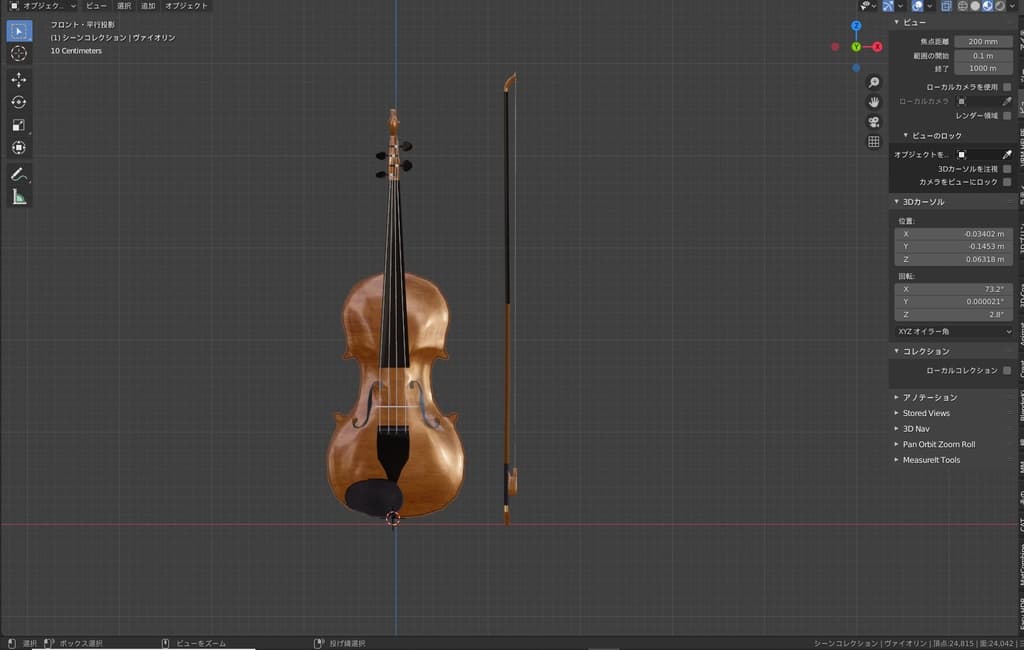Viewport: 1024px width, 650px height.
Task: Click the red X axis gizmo button
Action: tap(877, 47)
